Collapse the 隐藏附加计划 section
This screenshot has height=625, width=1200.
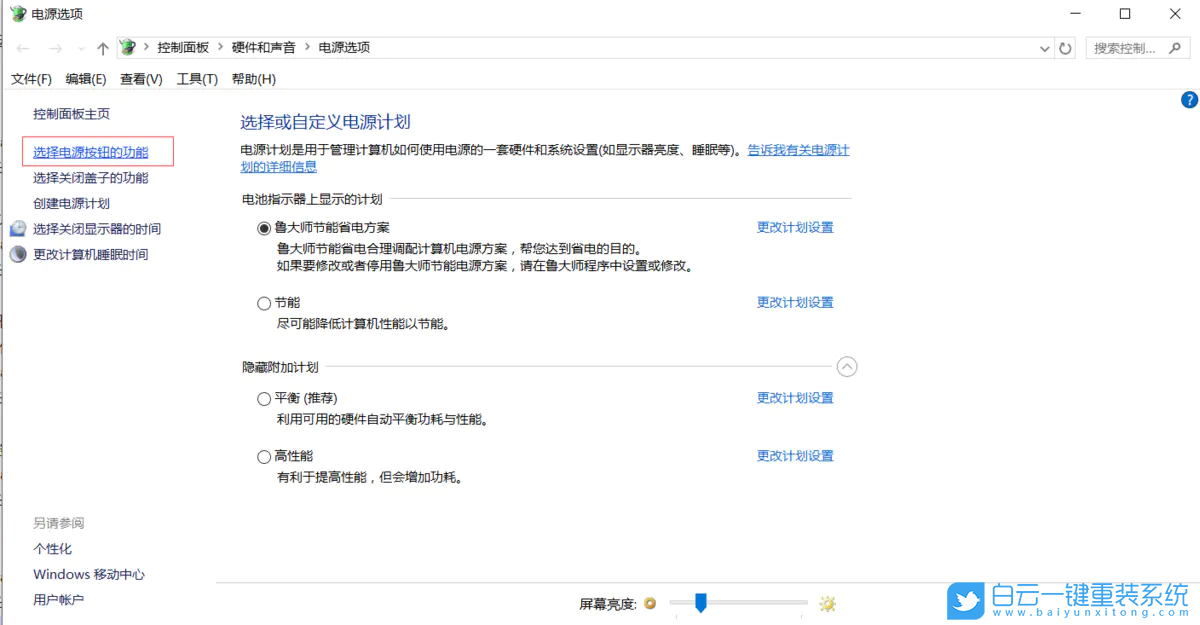tap(847, 366)
